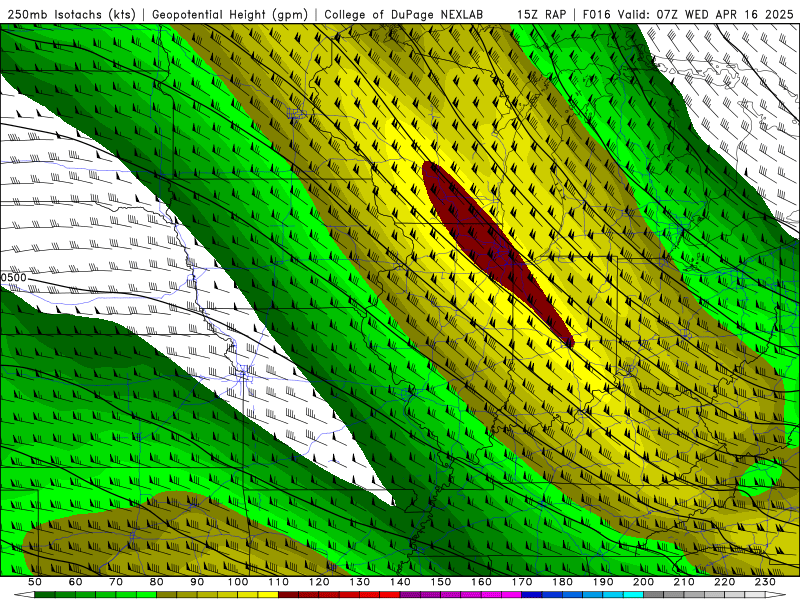Screen dimensions: 800x600
Task: Click the "80" value on the color scale
Action: pos(156,582)
